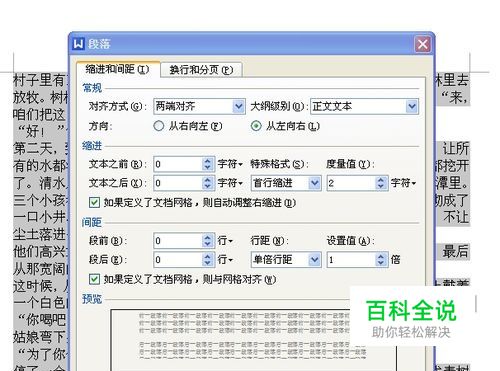
Task: Click the 设置值 input field showing 1
Action: point(351,260)
